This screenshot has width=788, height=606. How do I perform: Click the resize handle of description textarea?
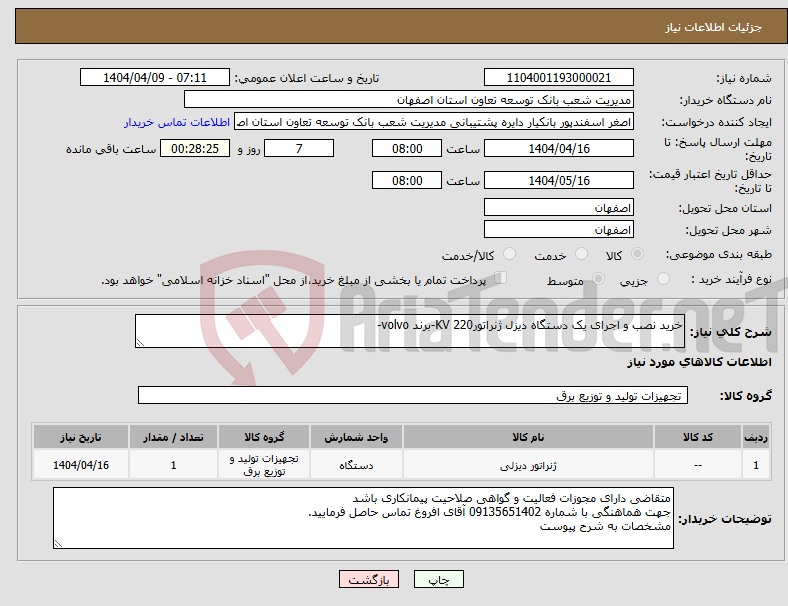click(x=140, y=343)
